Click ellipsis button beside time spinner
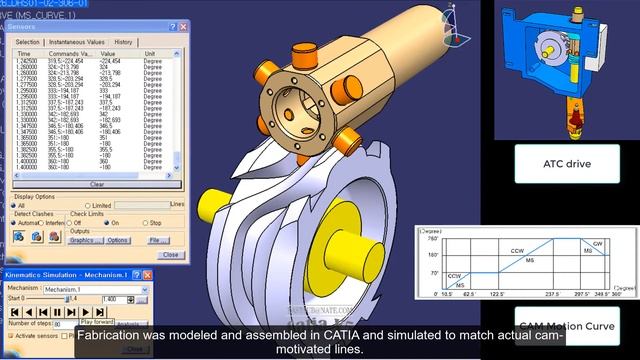This screenshot has height=360, width=640. pos(142,300)
